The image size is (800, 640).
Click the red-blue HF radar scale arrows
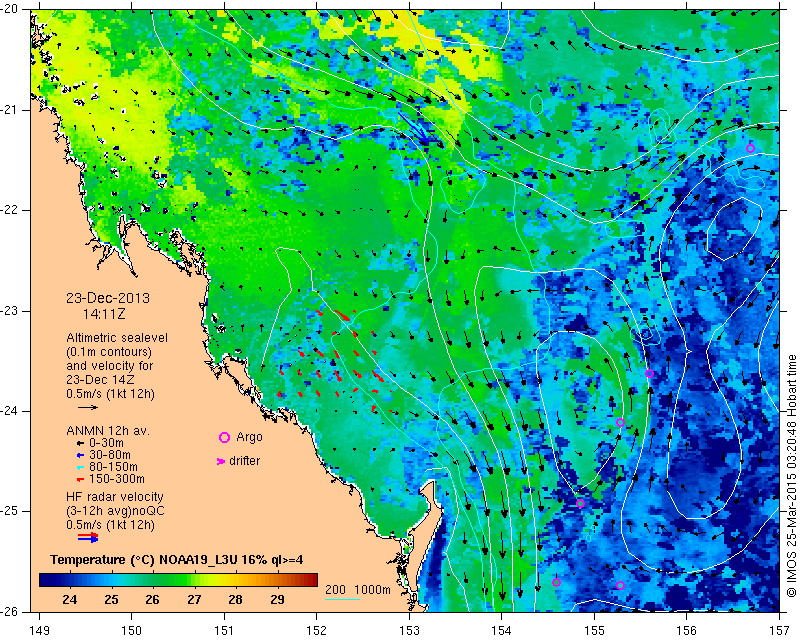[x=88, y=537]
